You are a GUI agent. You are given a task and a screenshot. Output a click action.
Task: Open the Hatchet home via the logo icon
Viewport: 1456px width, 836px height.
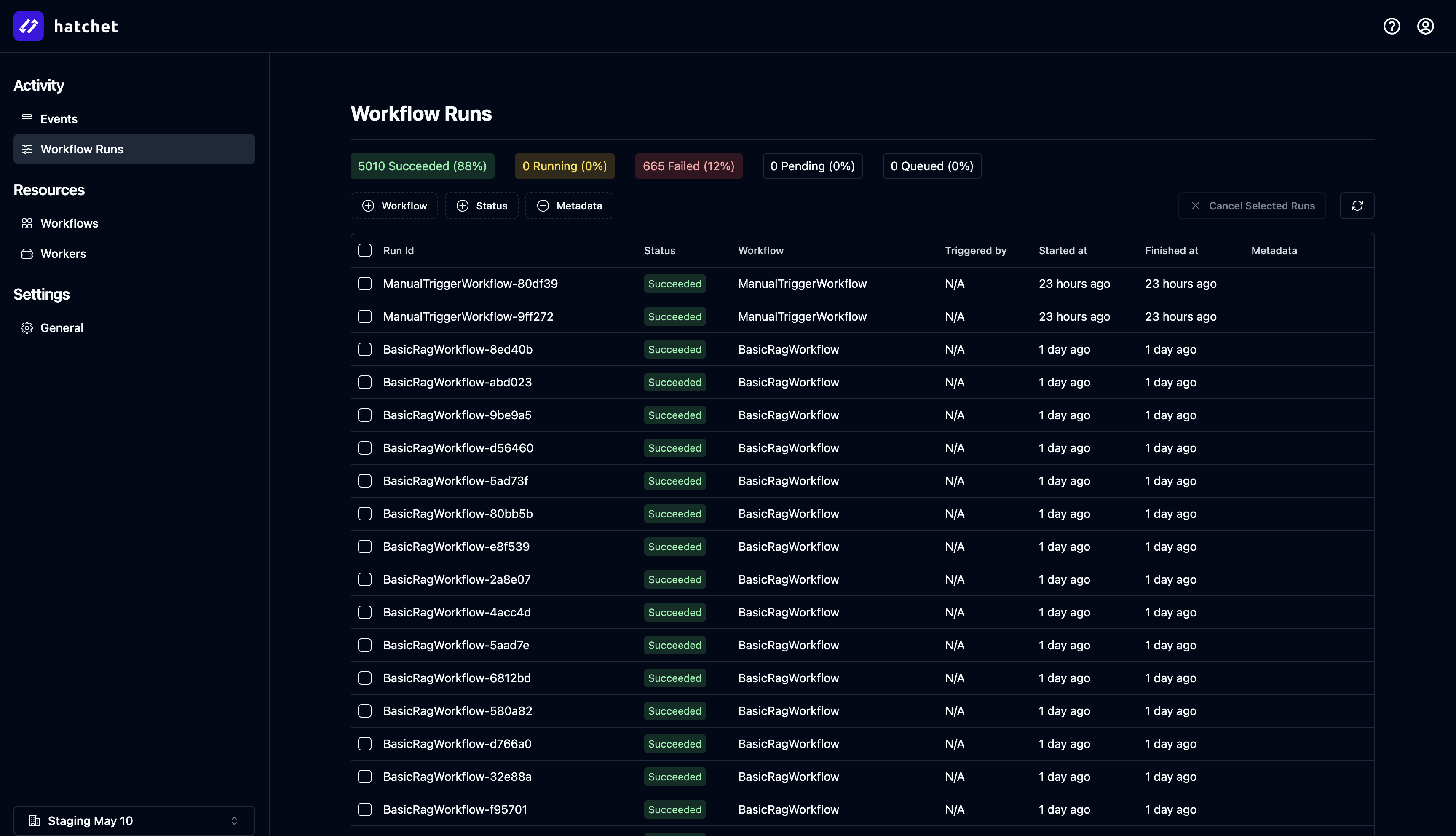(x=27, y=26)
